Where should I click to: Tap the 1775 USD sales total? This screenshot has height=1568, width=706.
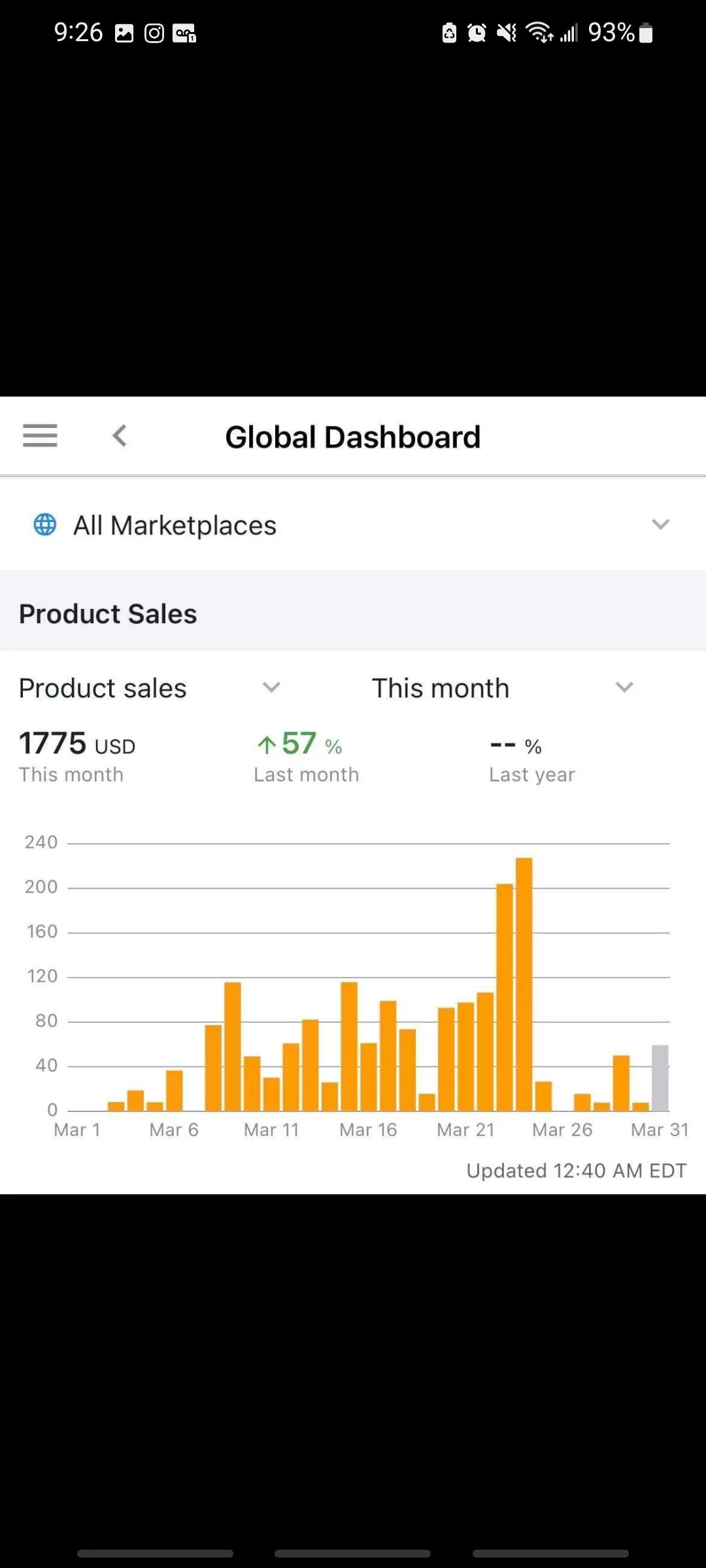click(x=77, y=744)
